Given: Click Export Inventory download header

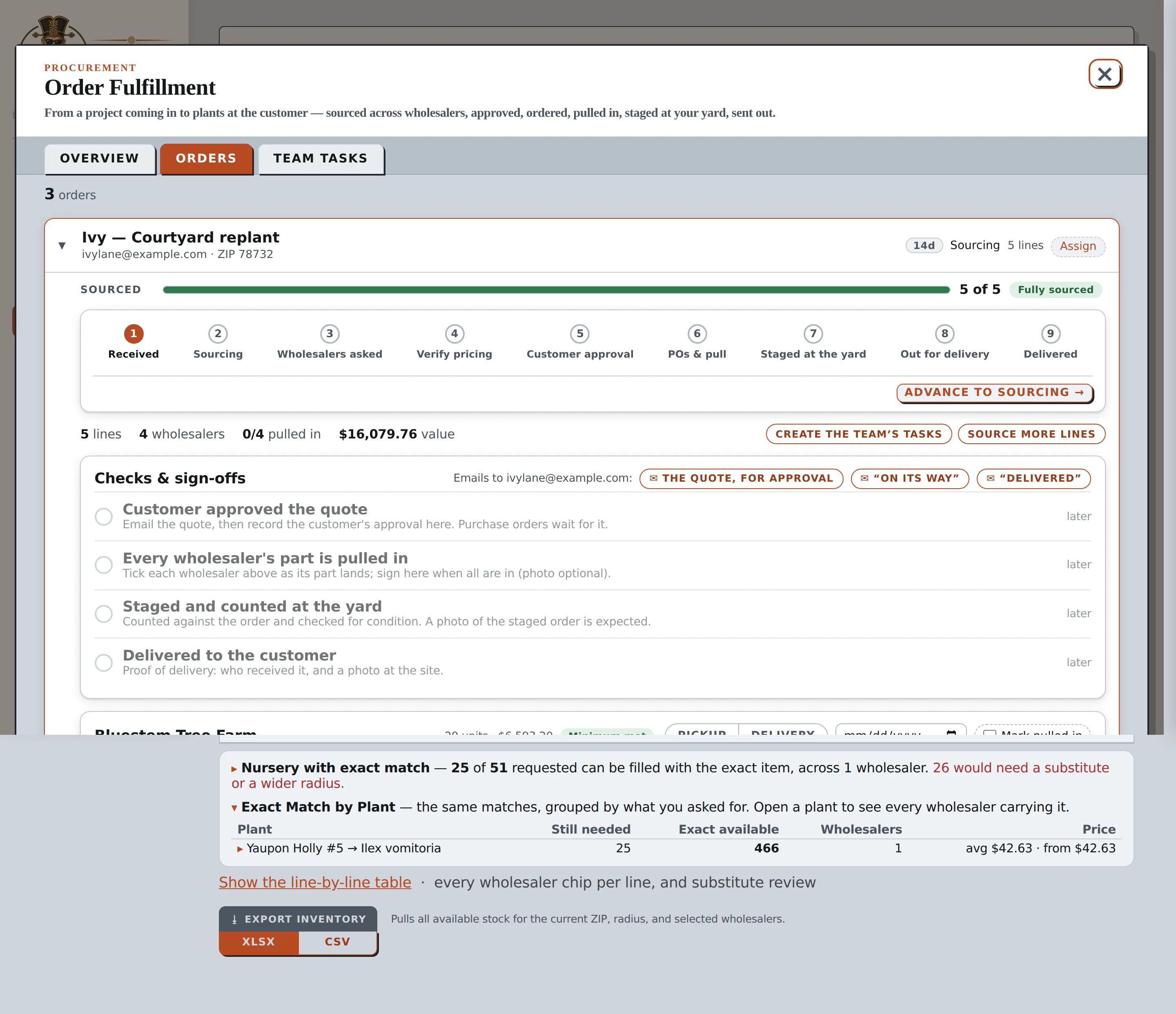Looking at the screenshot, I should pos(298,919).
